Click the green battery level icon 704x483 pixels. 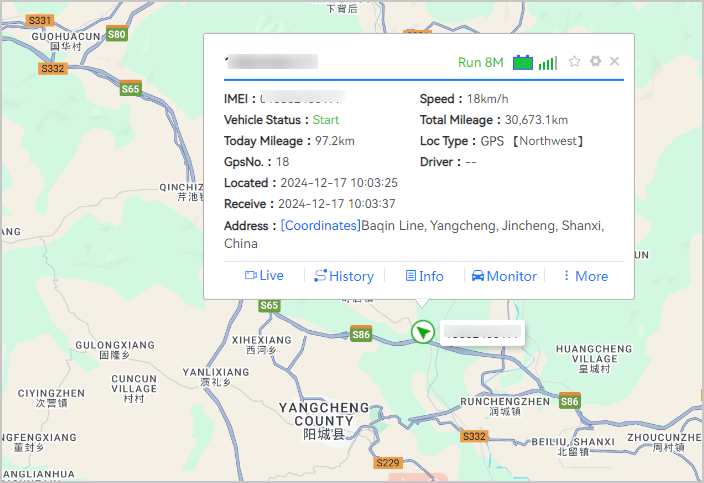pyautogui.click(x=523, y=63)
